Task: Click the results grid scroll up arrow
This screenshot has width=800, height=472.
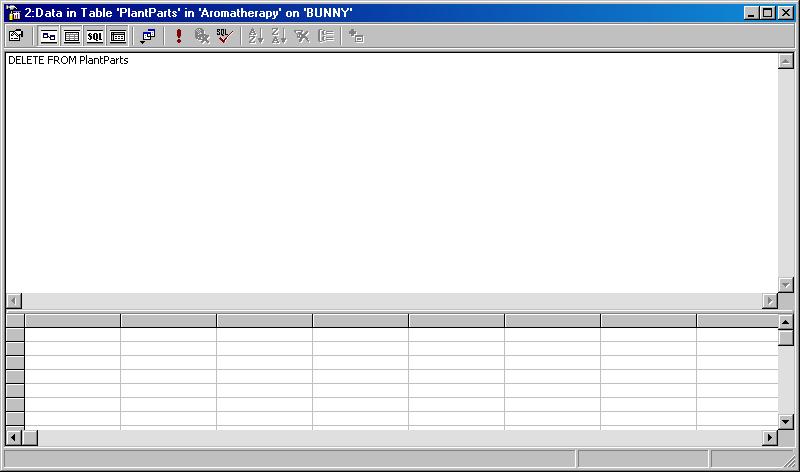Action: (786, 322)
